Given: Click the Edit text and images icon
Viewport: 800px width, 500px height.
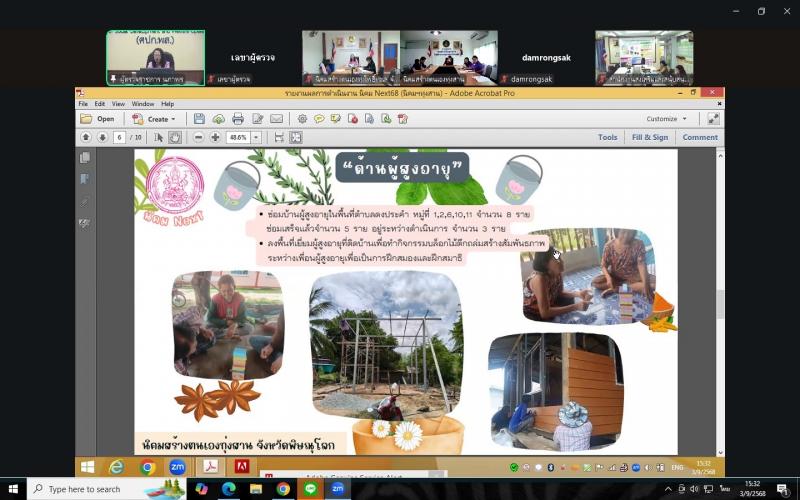Looking at the screenshot, I should tap(258, 119).
